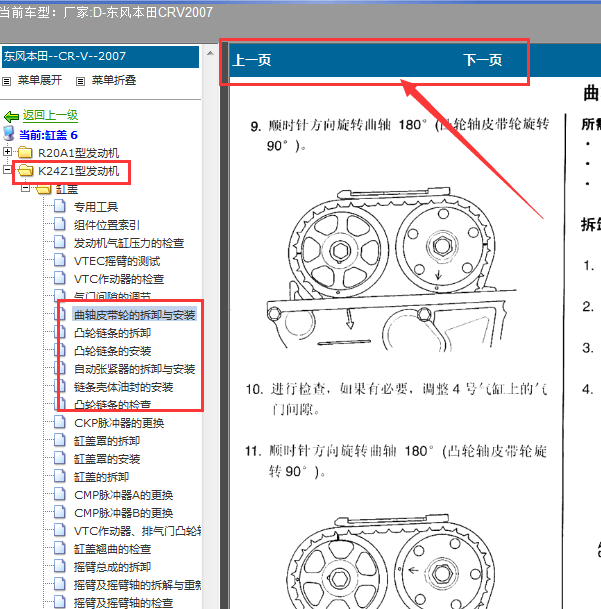Image resolution: width=601 pixels, height=609 pixels.
Task: Click the page icon for CKP脉冲器的更换
Action: point(60,421)
